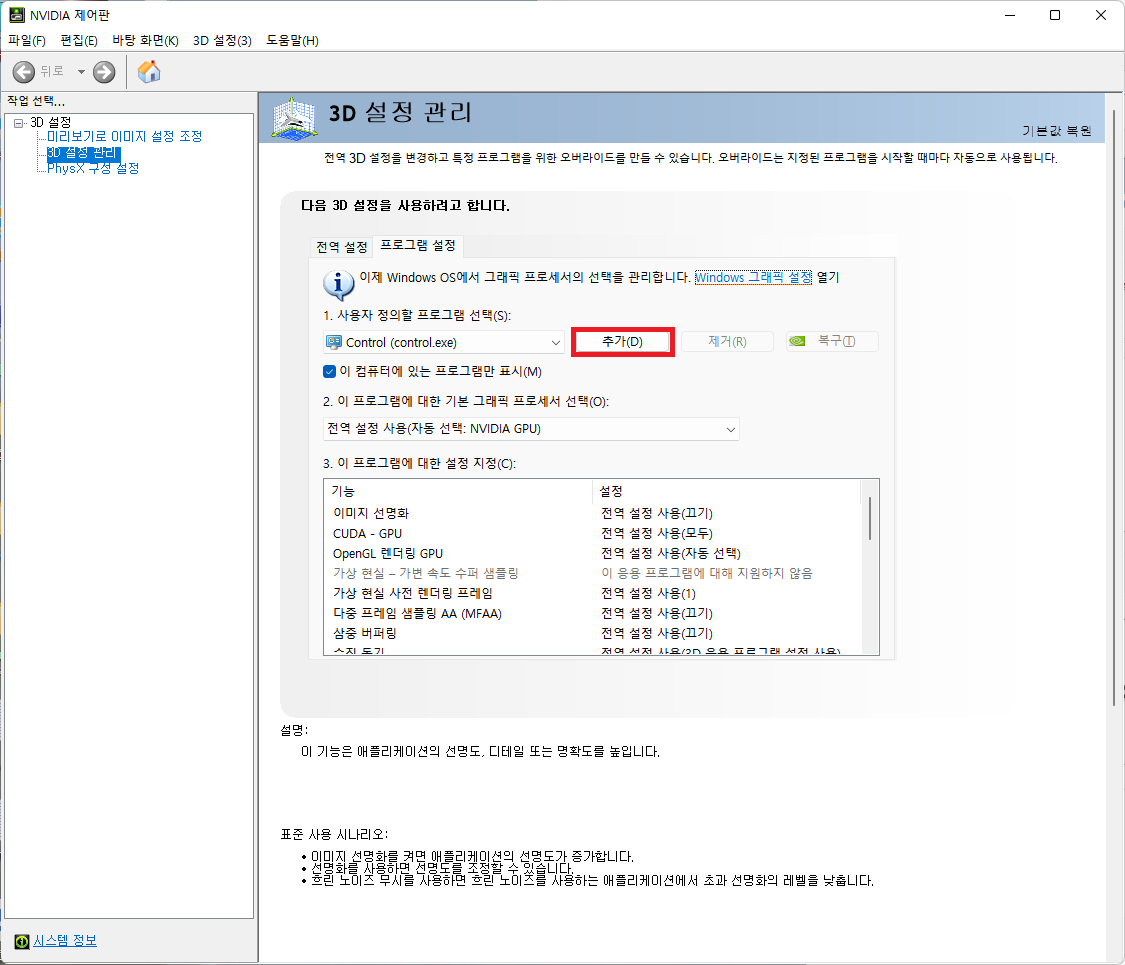
Task: Open the Control (control.exe) program dropdown
Action: pos(443,343)
